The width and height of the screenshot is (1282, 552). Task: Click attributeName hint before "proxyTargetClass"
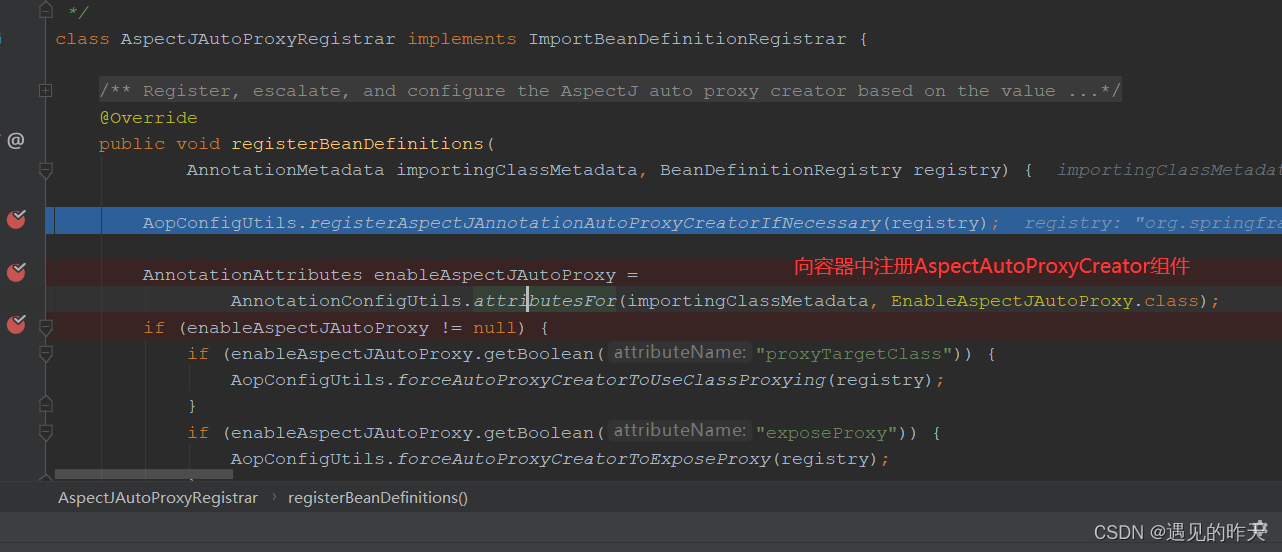click(680, 352)
